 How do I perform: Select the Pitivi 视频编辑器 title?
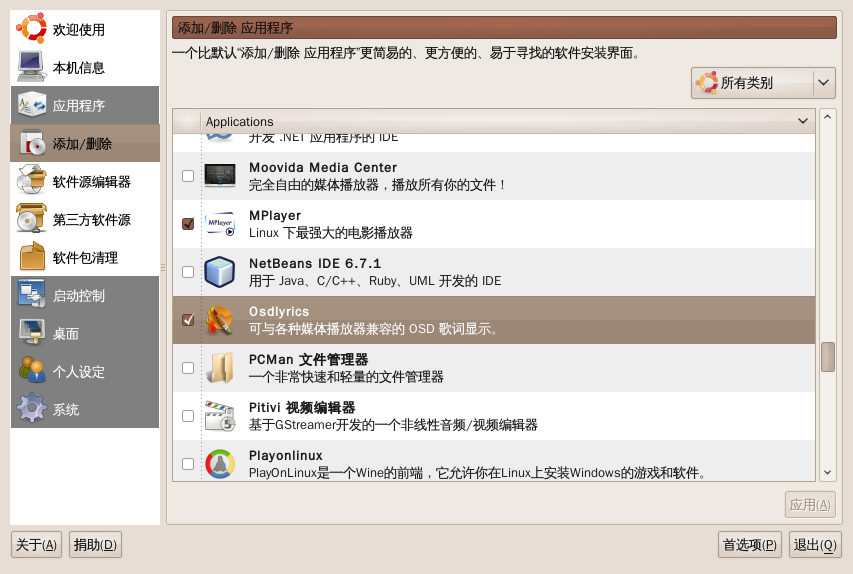pyautogui.click(x=302, y=408)
